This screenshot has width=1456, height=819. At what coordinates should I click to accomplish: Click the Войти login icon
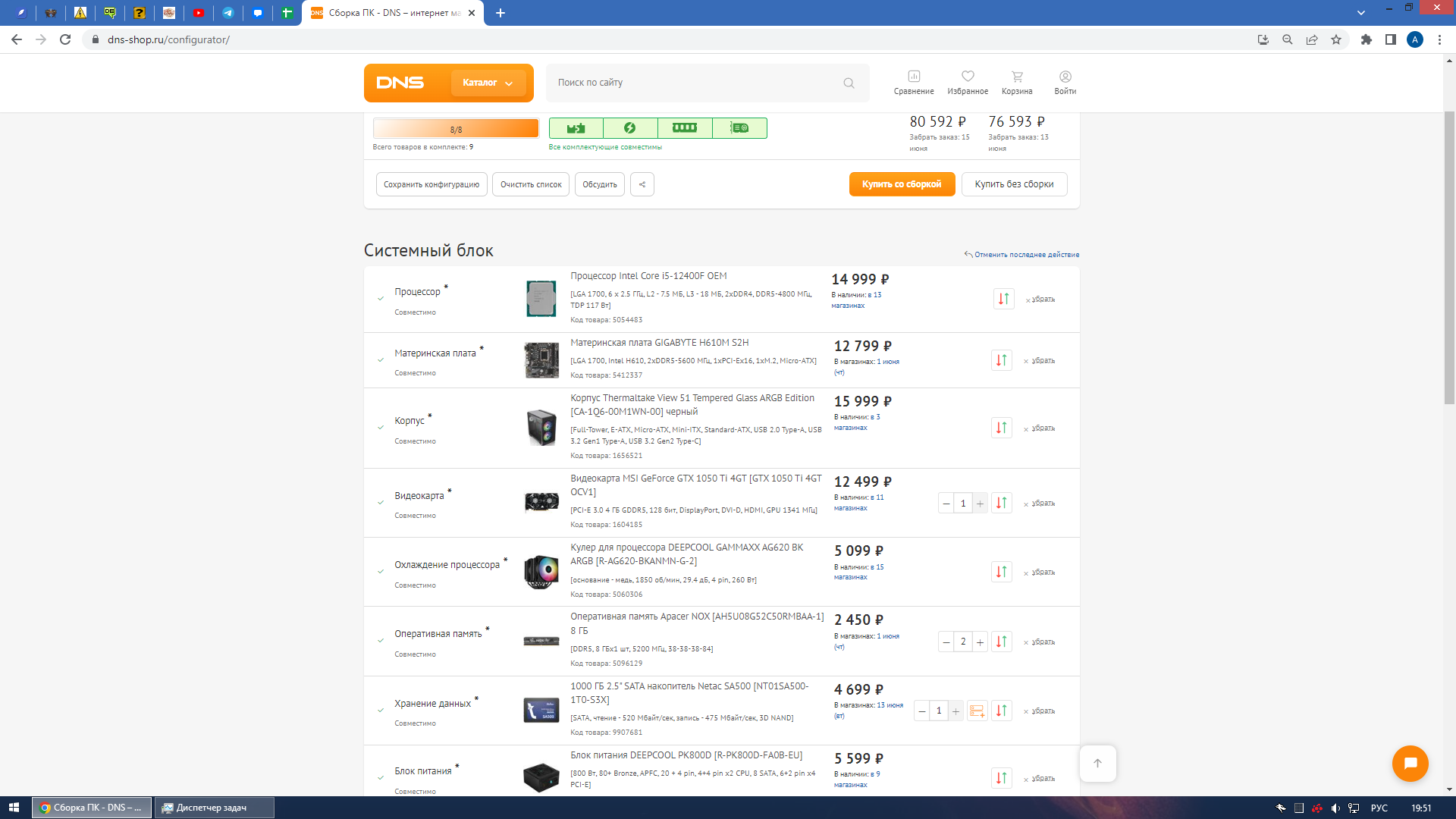pos(1065,82)
